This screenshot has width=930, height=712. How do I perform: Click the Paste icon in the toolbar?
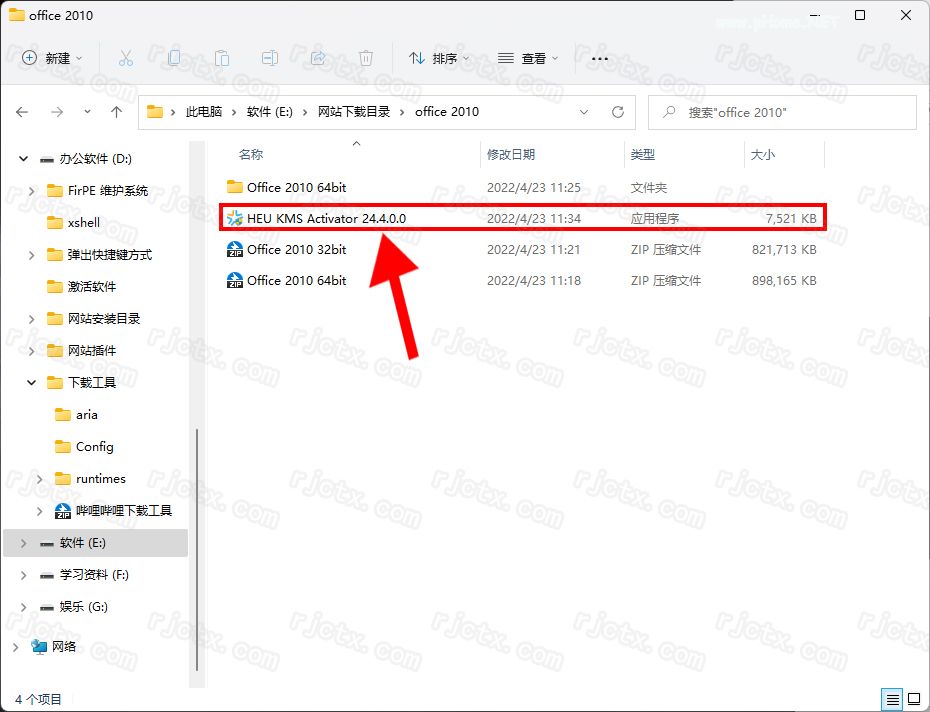click(x=222, y=59)
